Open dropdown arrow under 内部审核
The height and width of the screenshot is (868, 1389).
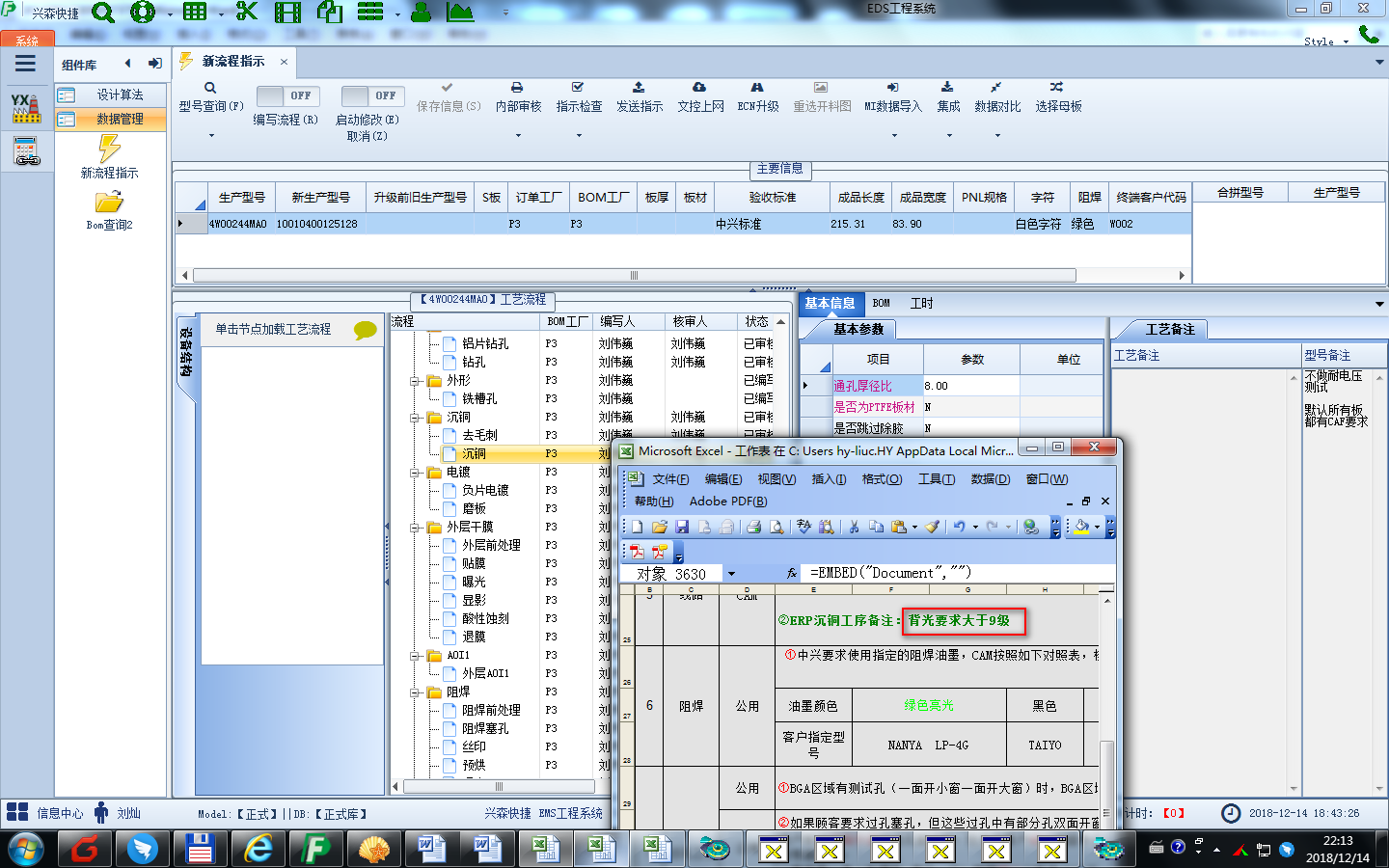518,135
